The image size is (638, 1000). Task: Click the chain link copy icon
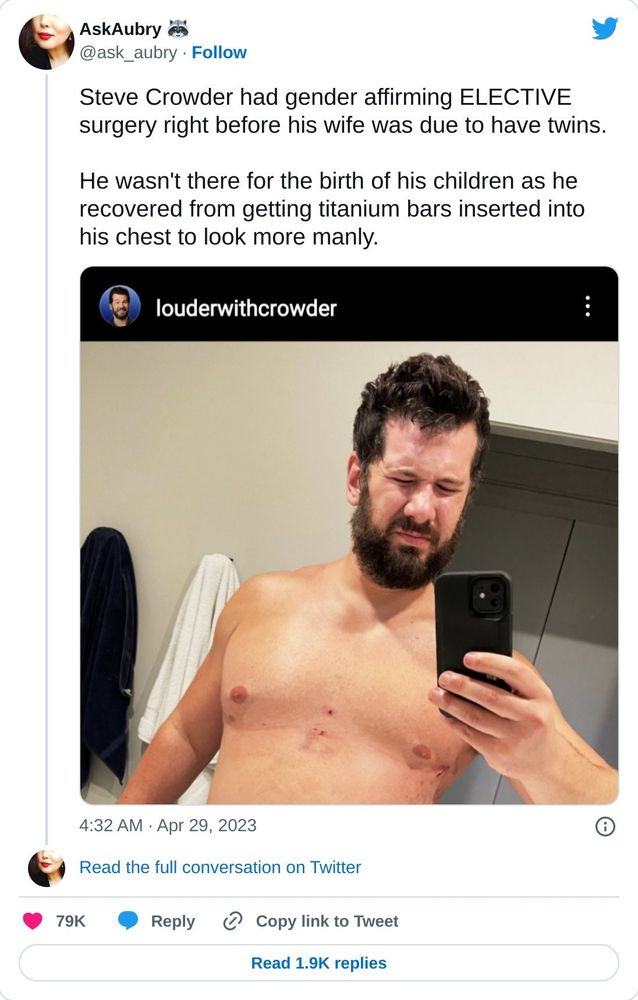tap(232, 921)
